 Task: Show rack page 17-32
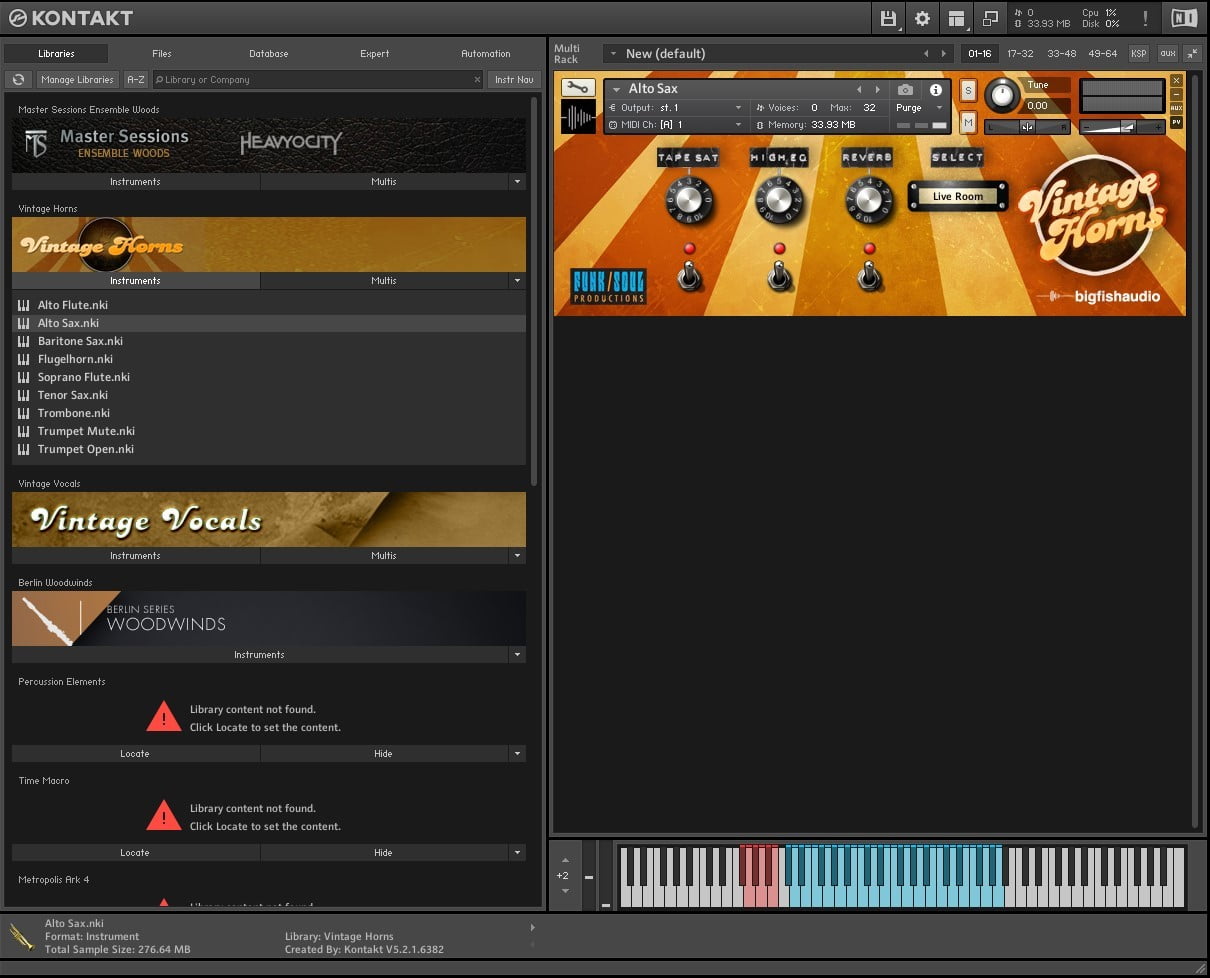(1020, 53)
